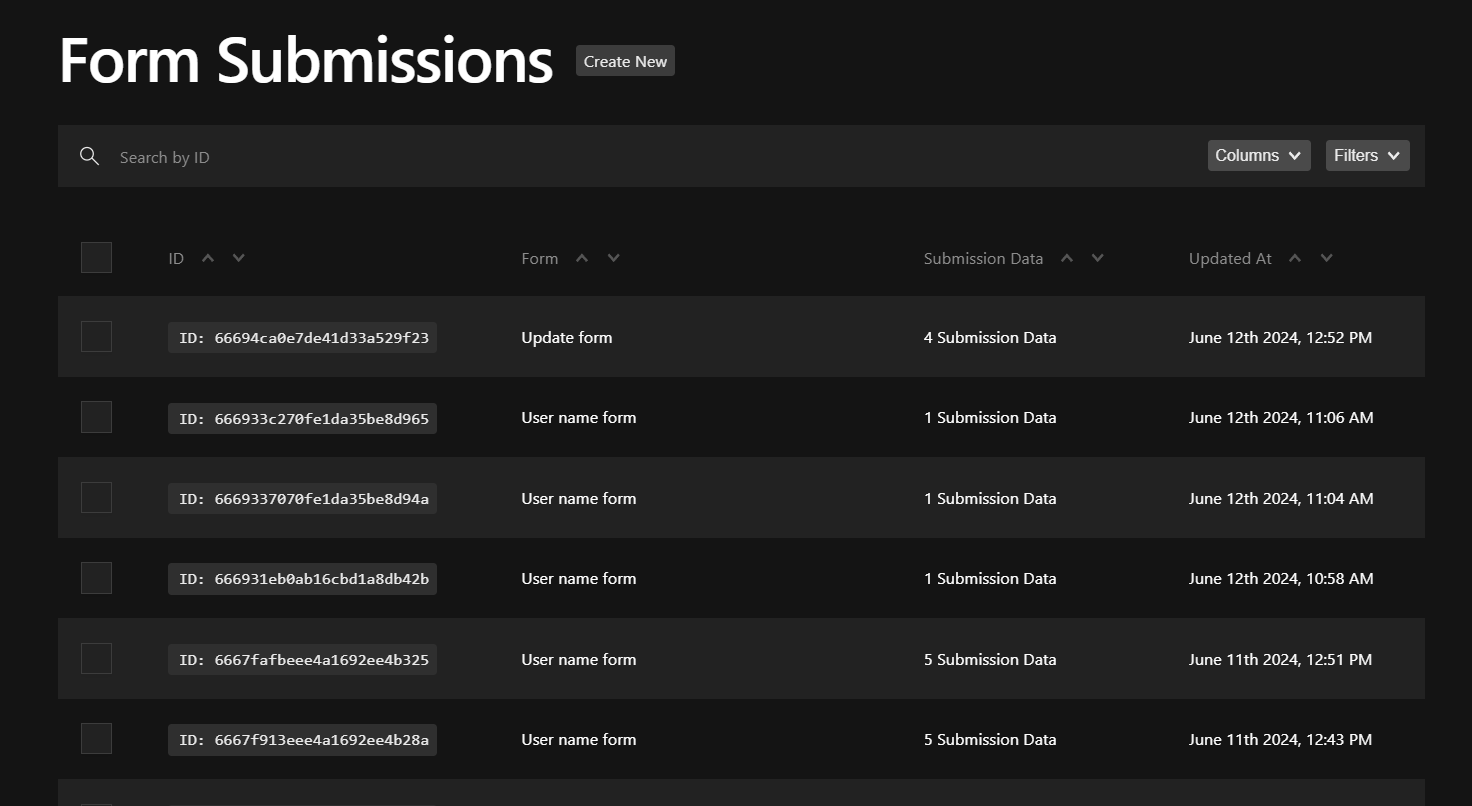Open submission ID 6667f913eee4a1692ee4b28a
The height and width of the screenshot is (806, 1472).
[x=303, y=740]
